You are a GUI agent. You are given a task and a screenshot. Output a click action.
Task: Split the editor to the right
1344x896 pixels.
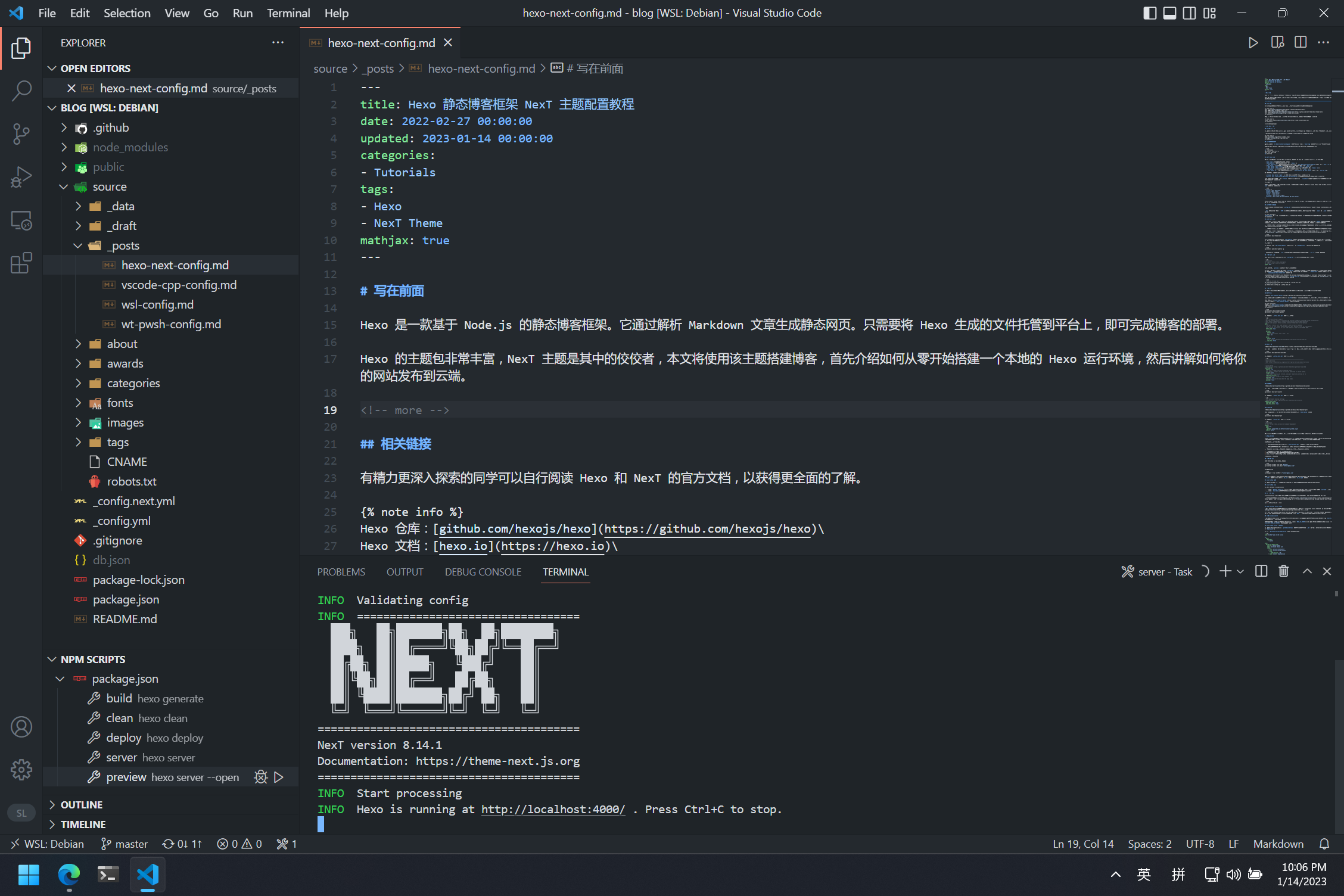(1301, 42)
